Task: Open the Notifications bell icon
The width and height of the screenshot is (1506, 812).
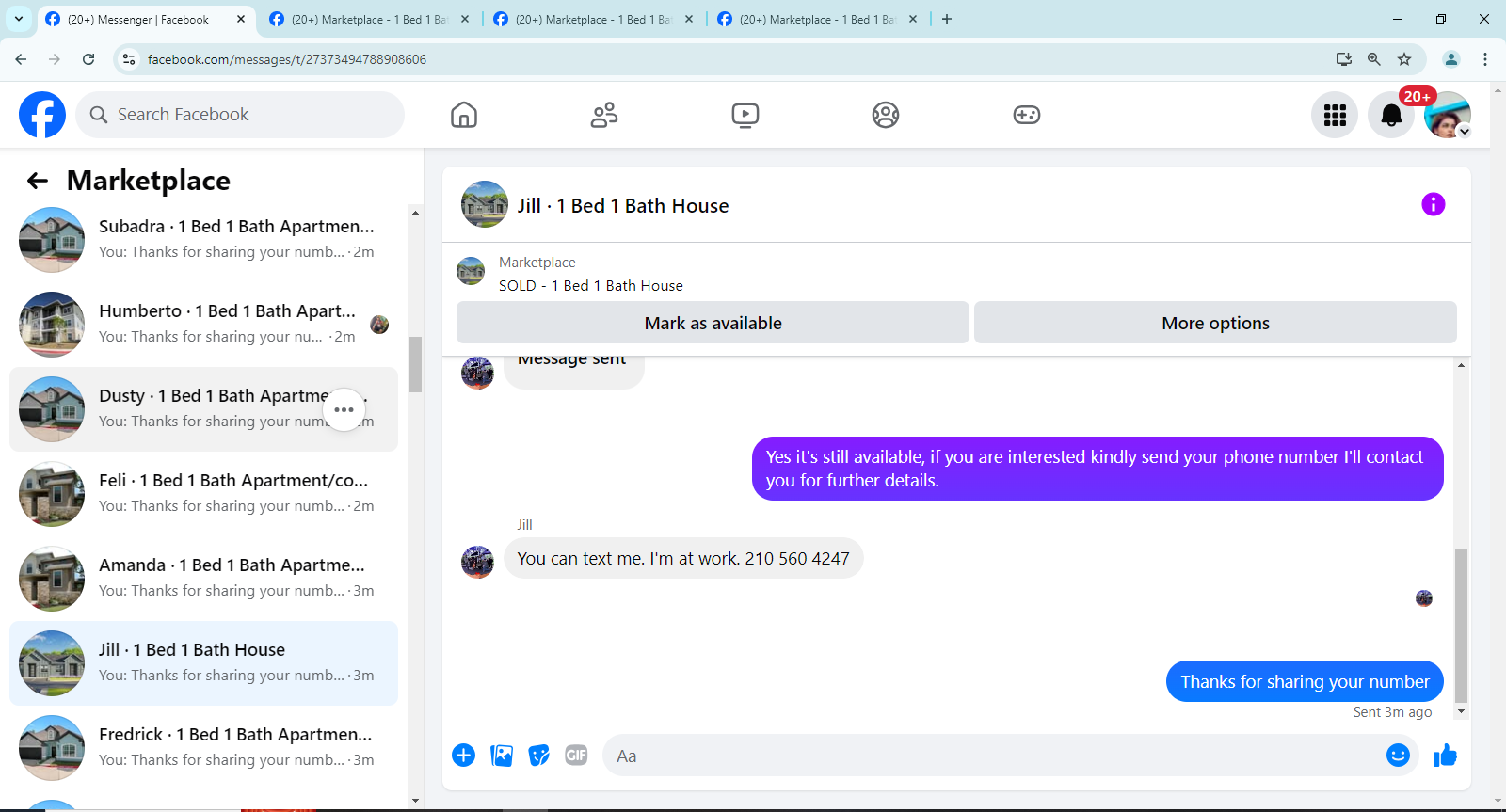Action: pos(1391,115)
